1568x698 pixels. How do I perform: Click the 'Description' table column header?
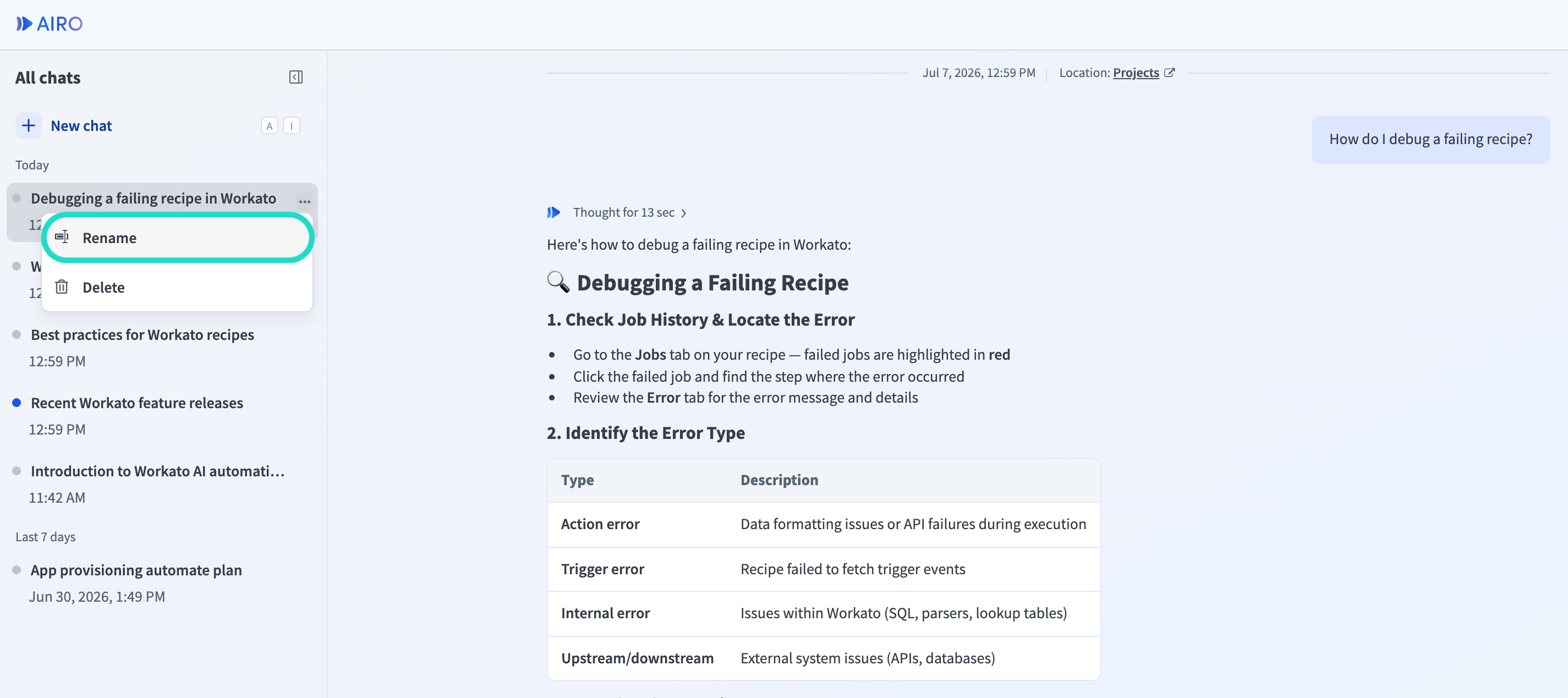[779, 480]
